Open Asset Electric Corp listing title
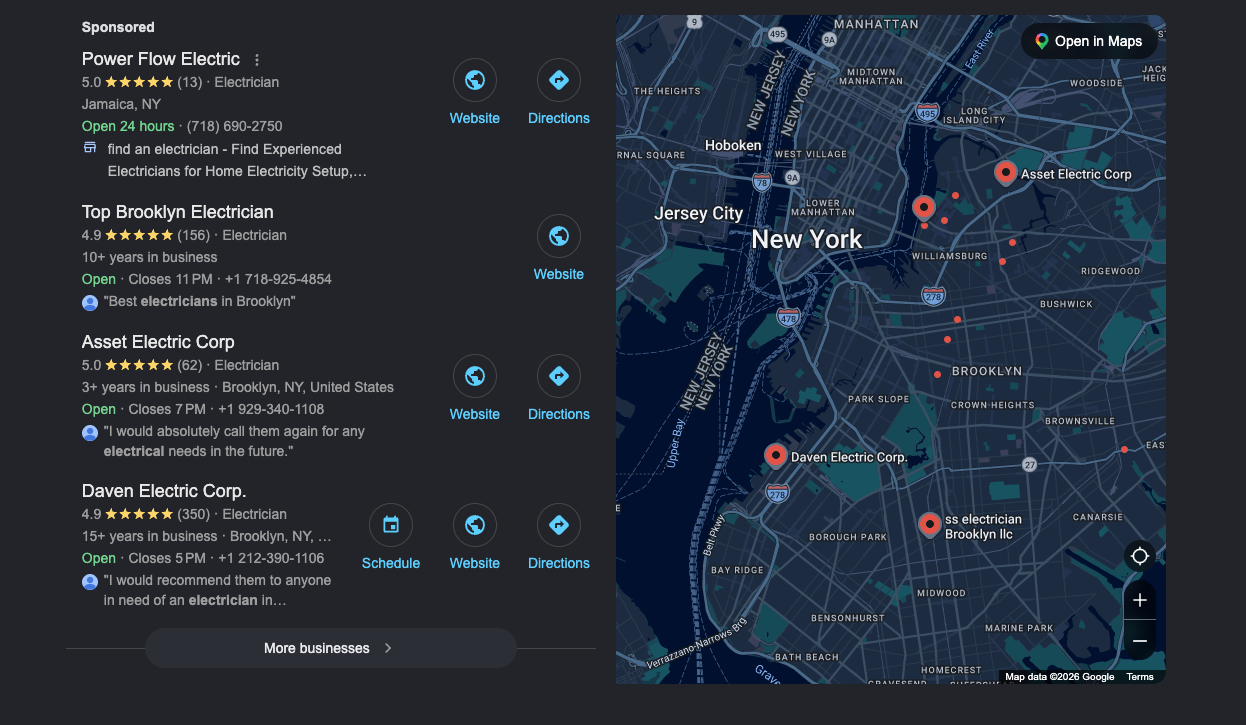This screenshot has height=725, width=1246. point(158,342)
